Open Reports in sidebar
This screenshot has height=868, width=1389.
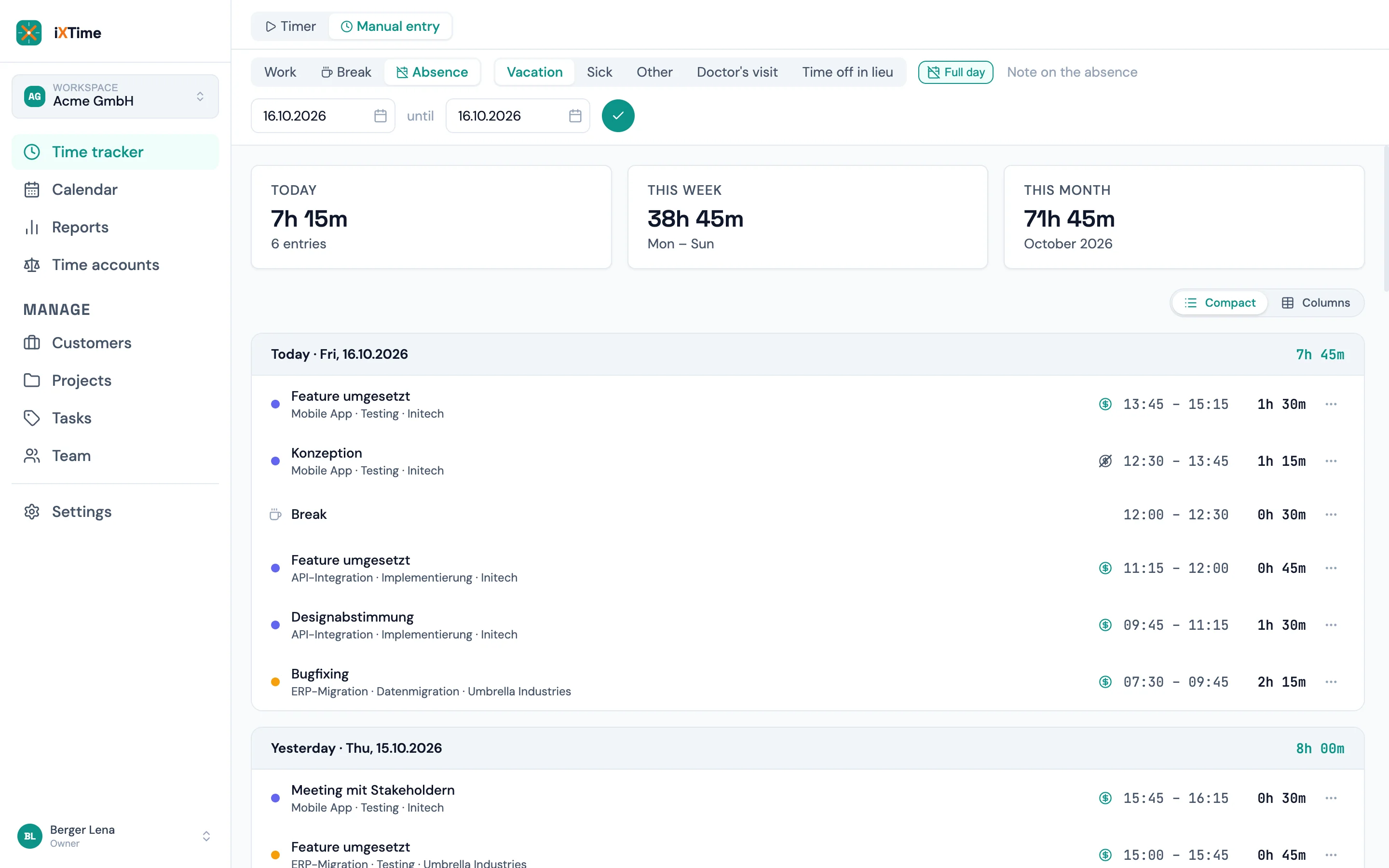115,227
